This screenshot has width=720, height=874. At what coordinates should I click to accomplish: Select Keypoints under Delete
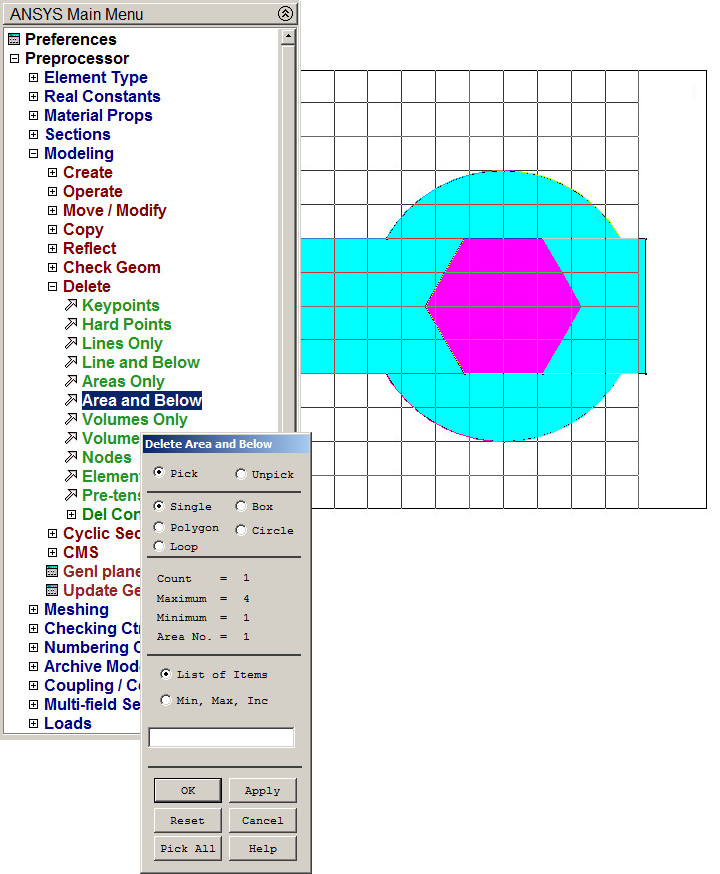click(120, 305)
